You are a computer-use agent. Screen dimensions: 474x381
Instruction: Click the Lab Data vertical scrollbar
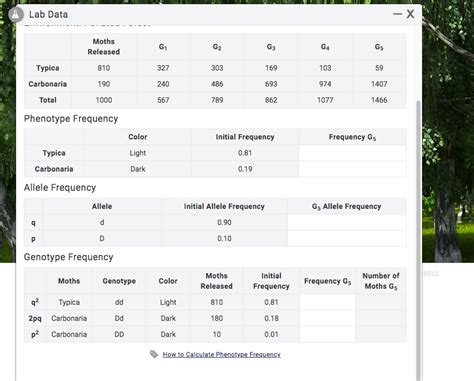(418, 240)
